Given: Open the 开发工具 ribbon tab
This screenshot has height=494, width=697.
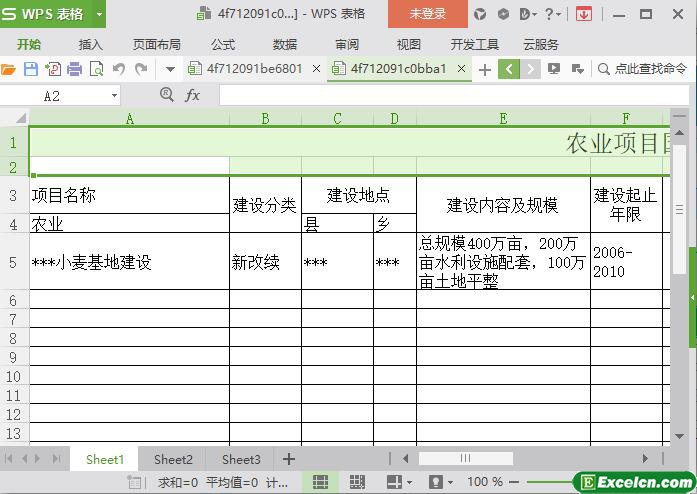Looking at the screenshot, I should [x=475, y=44].
